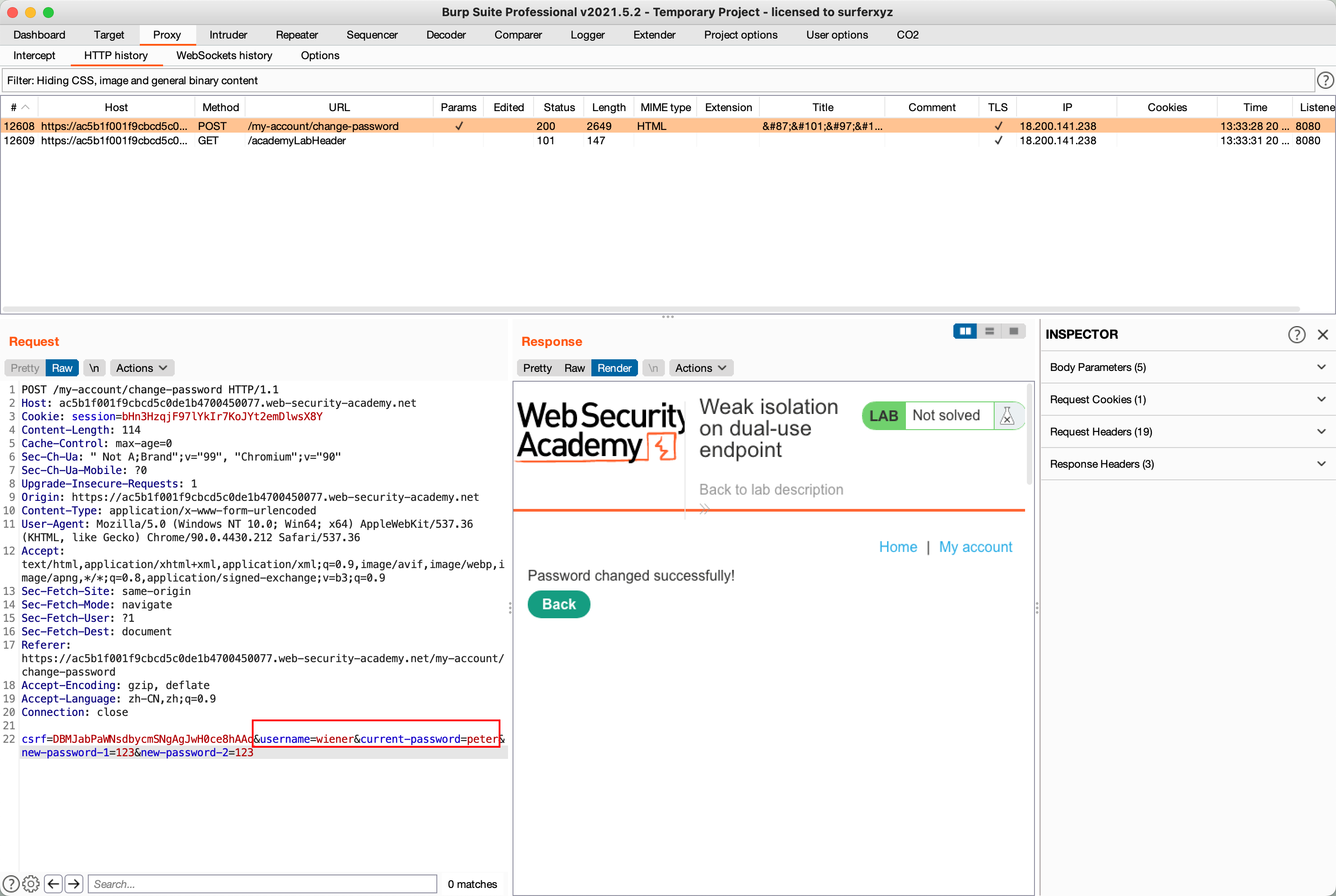1336x896 pixels.
Task: Toggle request \n non-printable characters
Action: pyautogui.click(x=94, y=368)
